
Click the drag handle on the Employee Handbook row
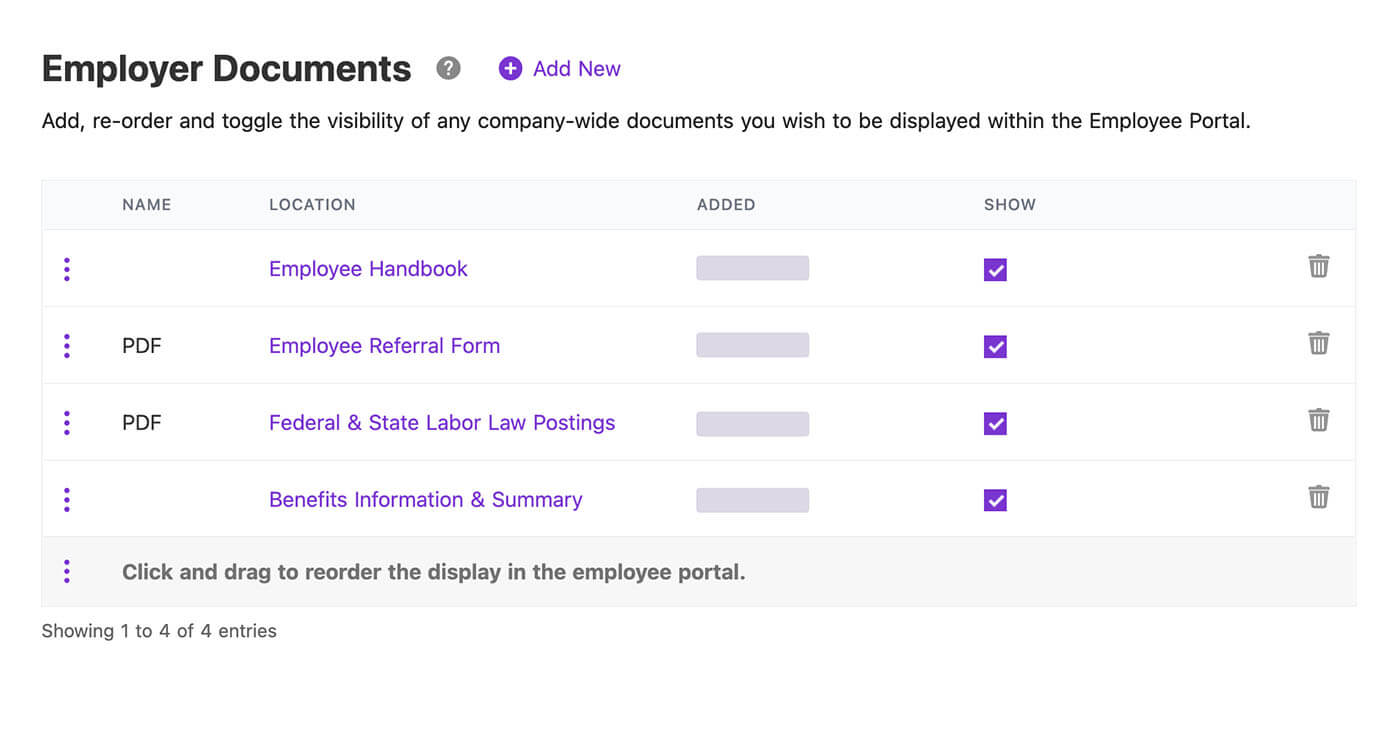[x=67, y=268]
